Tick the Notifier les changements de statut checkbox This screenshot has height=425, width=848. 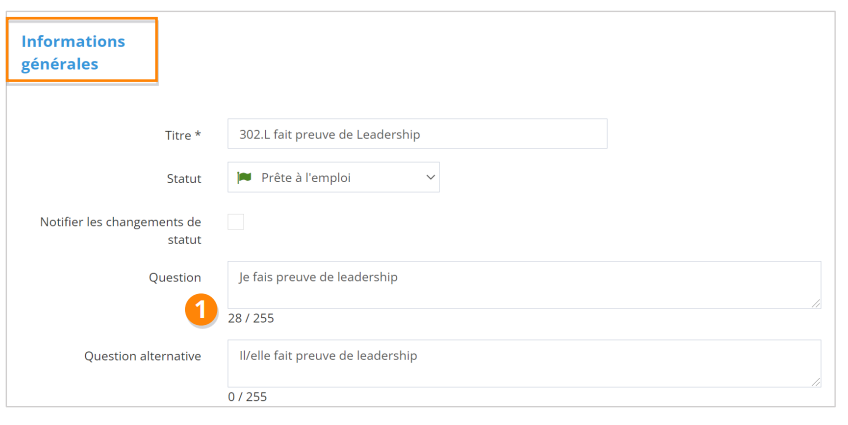pos(236,222)
